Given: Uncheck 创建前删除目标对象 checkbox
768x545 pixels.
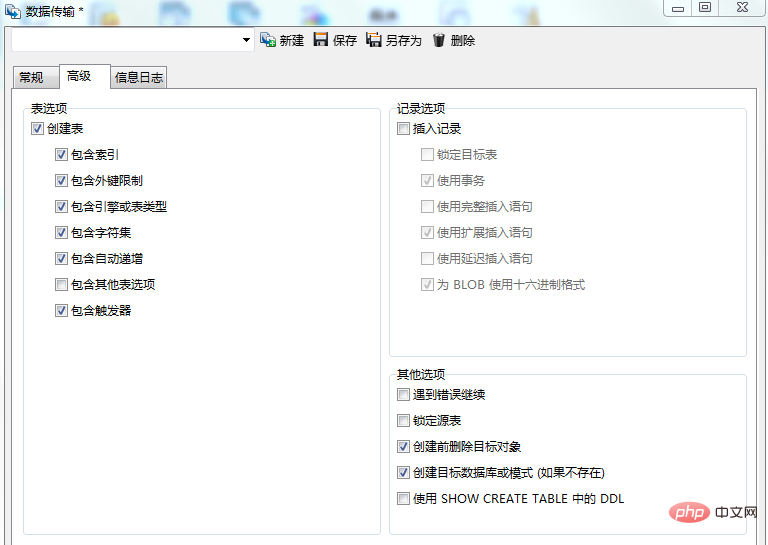Looking at the screenshot, I should click(x=403, y=447).
